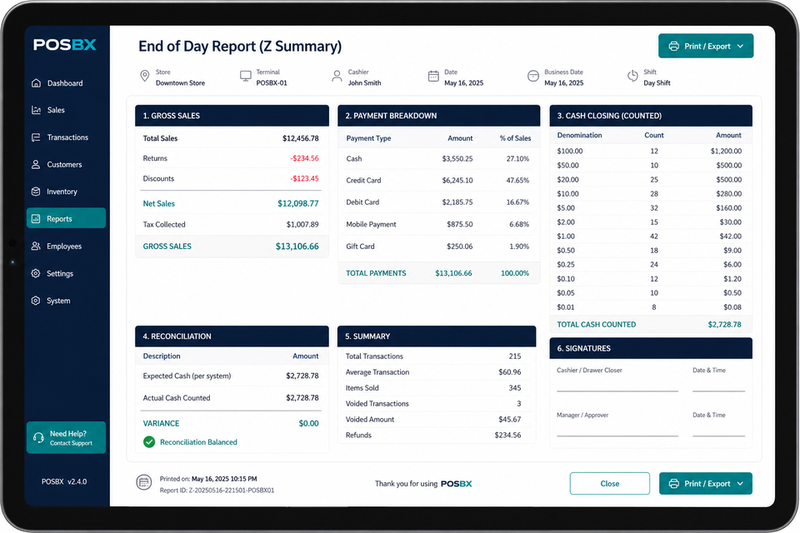Open the Need Help? Contact Support button

66,438
